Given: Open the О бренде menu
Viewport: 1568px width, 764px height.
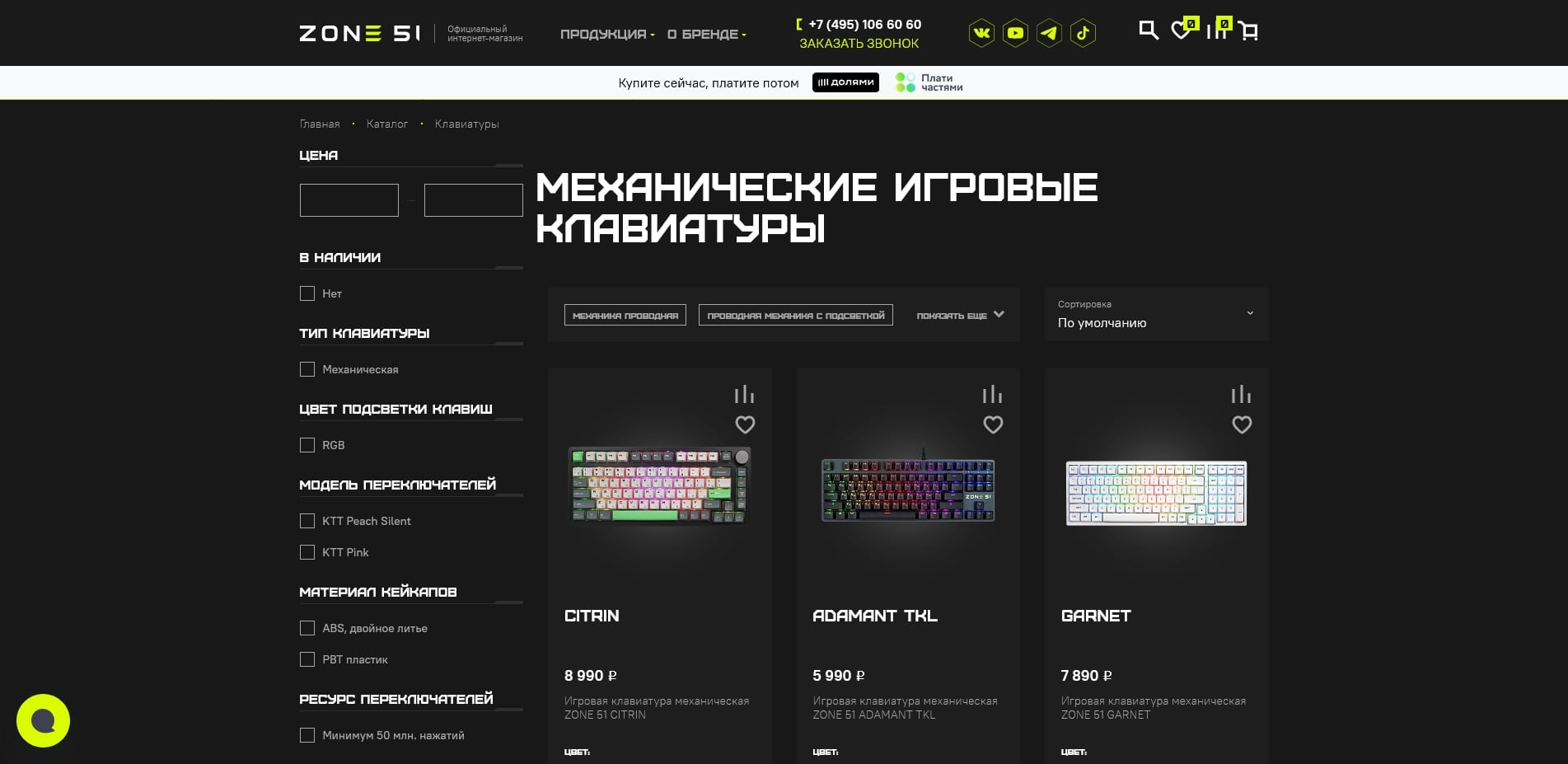Looking at the screenshot, I should (x=706, y=35).
